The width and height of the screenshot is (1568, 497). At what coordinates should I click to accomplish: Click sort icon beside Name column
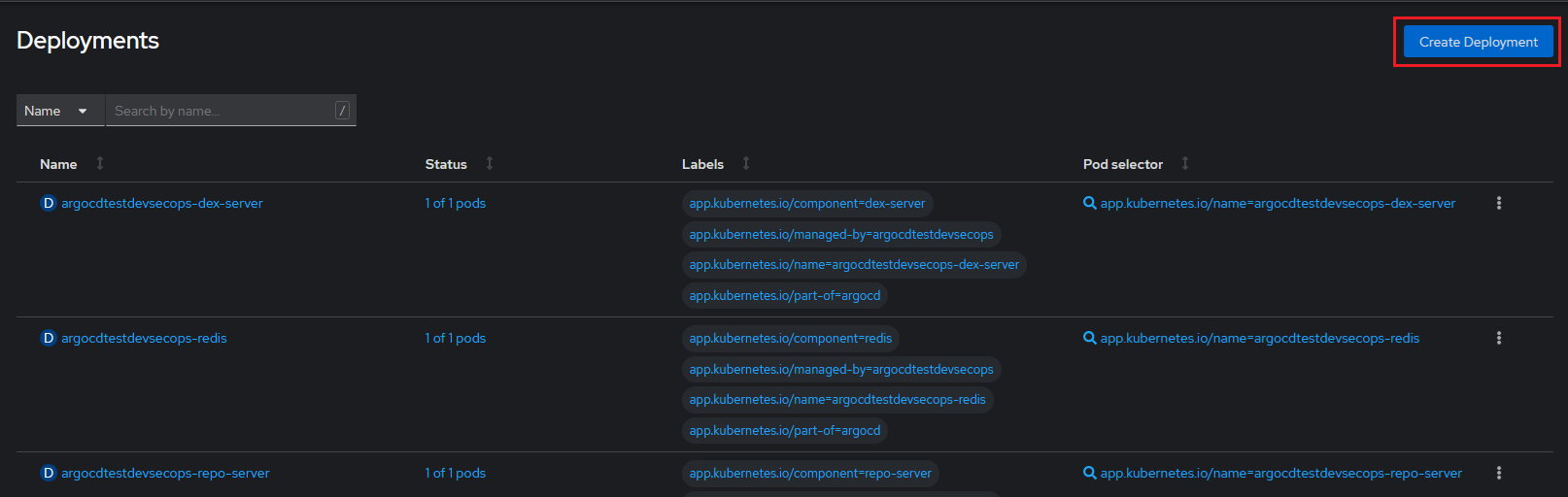100,163
